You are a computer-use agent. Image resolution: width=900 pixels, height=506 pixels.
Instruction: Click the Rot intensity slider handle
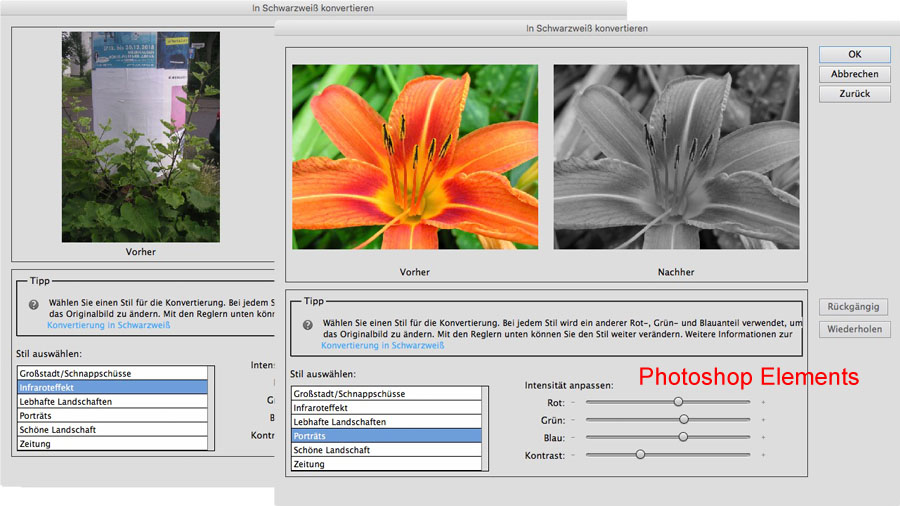pyautogui.click(x=678, y=401)
